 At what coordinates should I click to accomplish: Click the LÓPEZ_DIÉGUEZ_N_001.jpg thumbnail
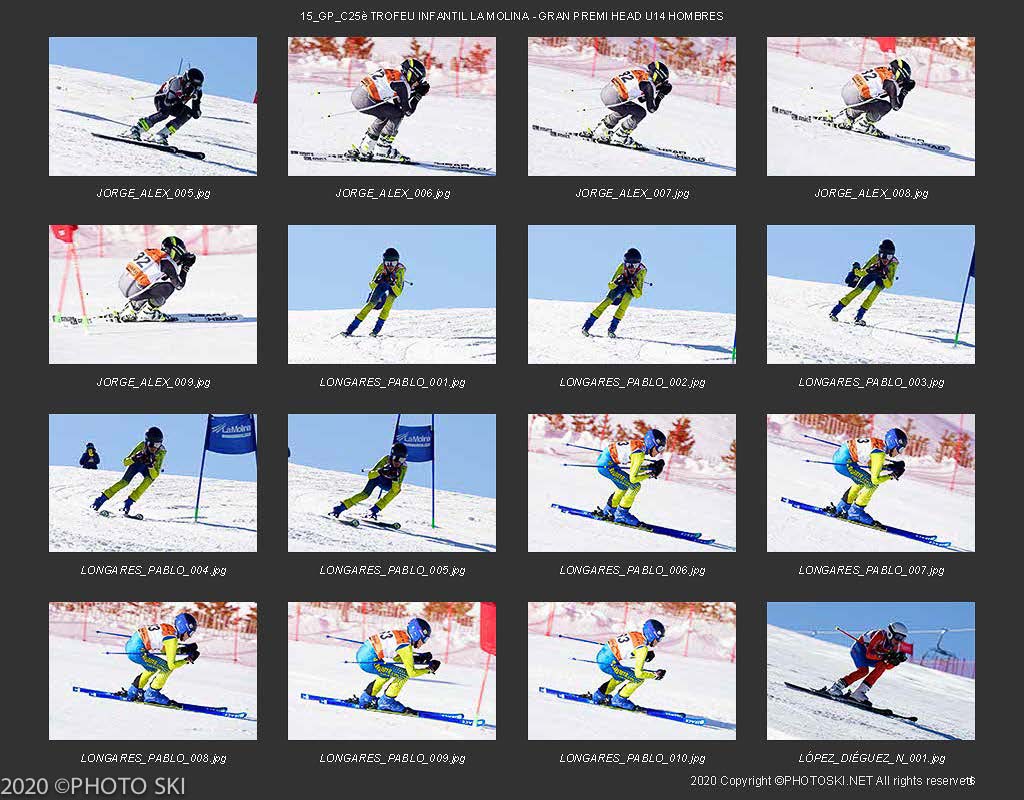tap(871, 671)
